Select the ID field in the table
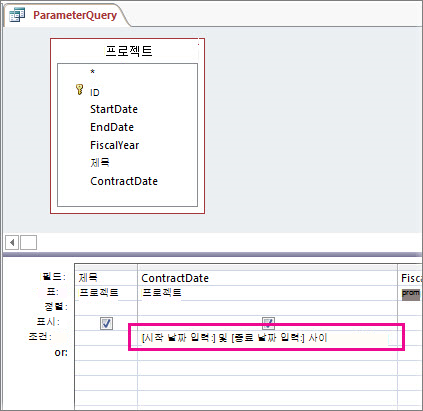This screenshot has width=423, height=411. 95,93
